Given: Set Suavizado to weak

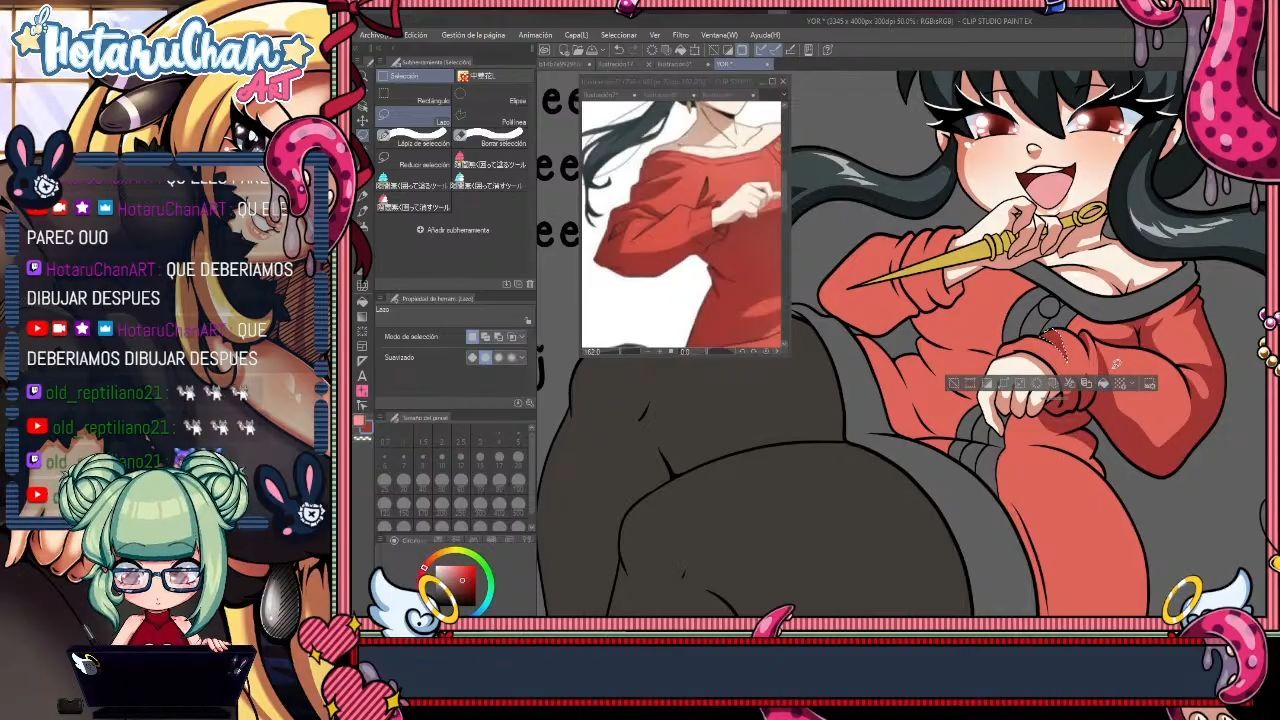Looking at the screenshot, I should point(485,358).
